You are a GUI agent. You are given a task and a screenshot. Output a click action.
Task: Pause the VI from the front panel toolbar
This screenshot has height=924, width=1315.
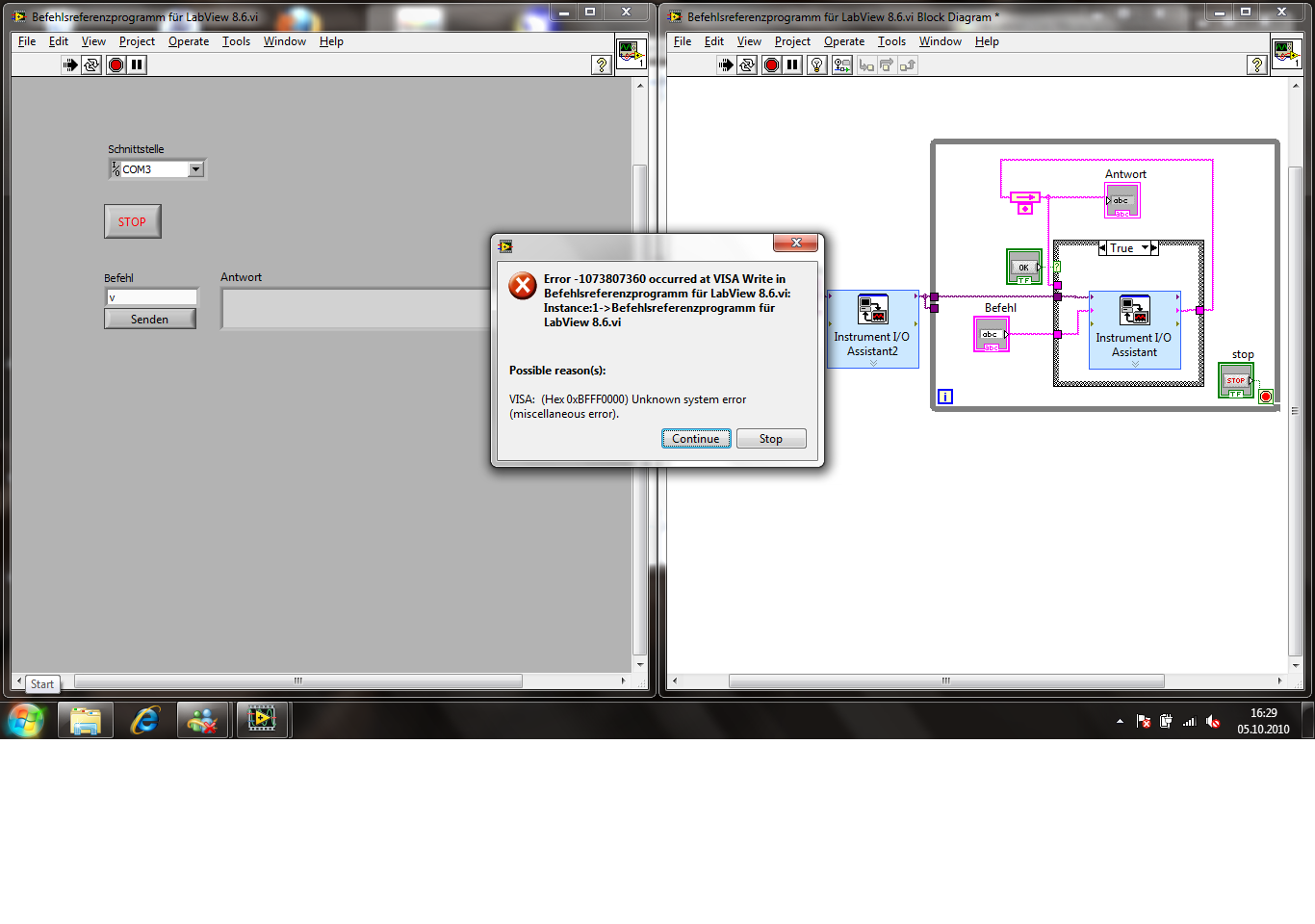(138, 64)
